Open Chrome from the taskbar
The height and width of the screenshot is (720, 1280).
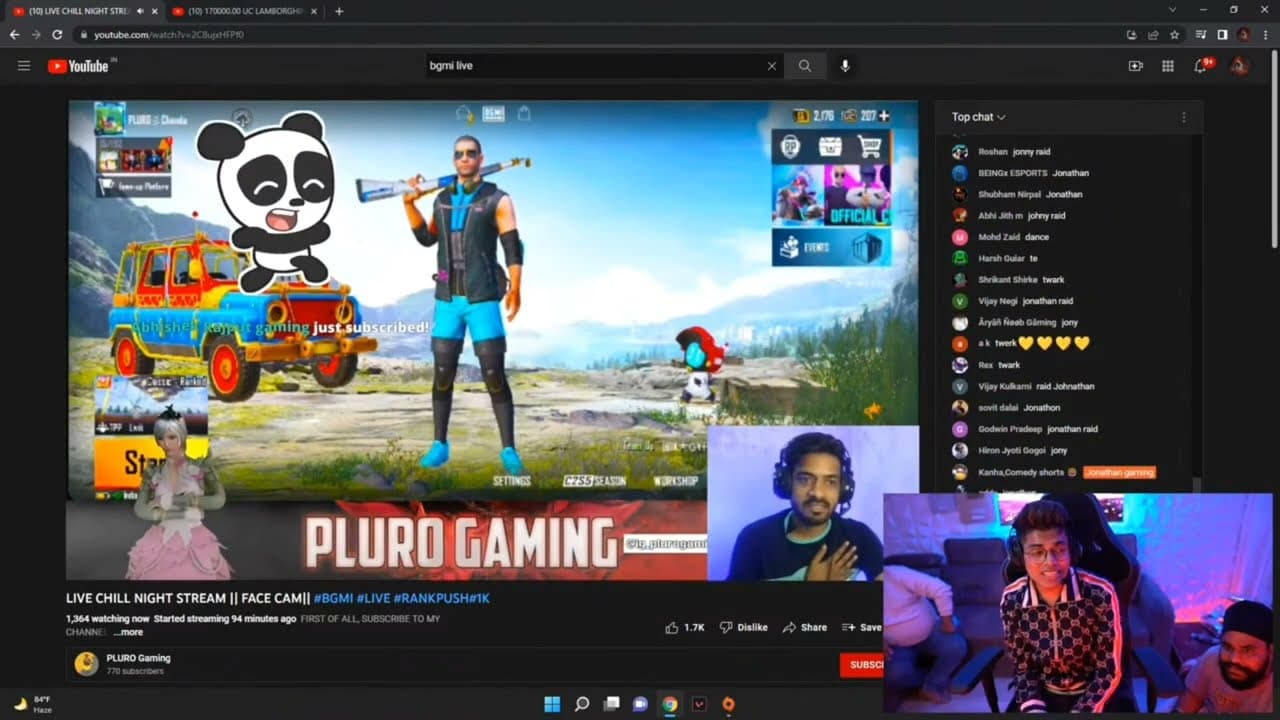pyautogui.click(x=670, y=704)
